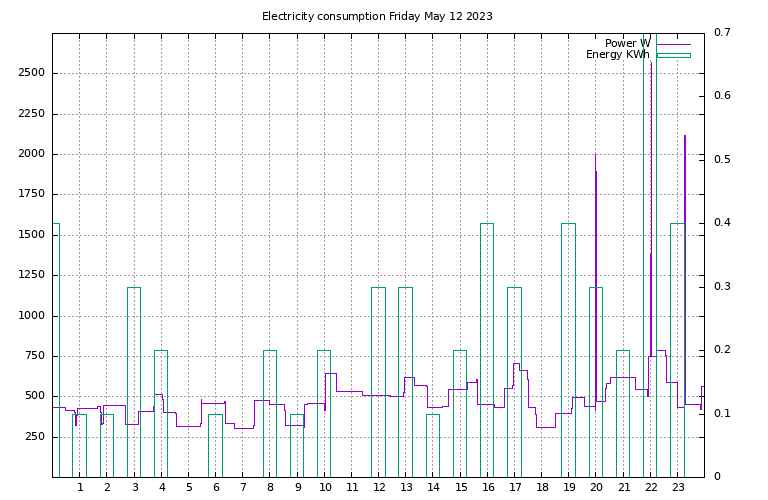Click the 0.4 label on right axis

tap(722, 222)
